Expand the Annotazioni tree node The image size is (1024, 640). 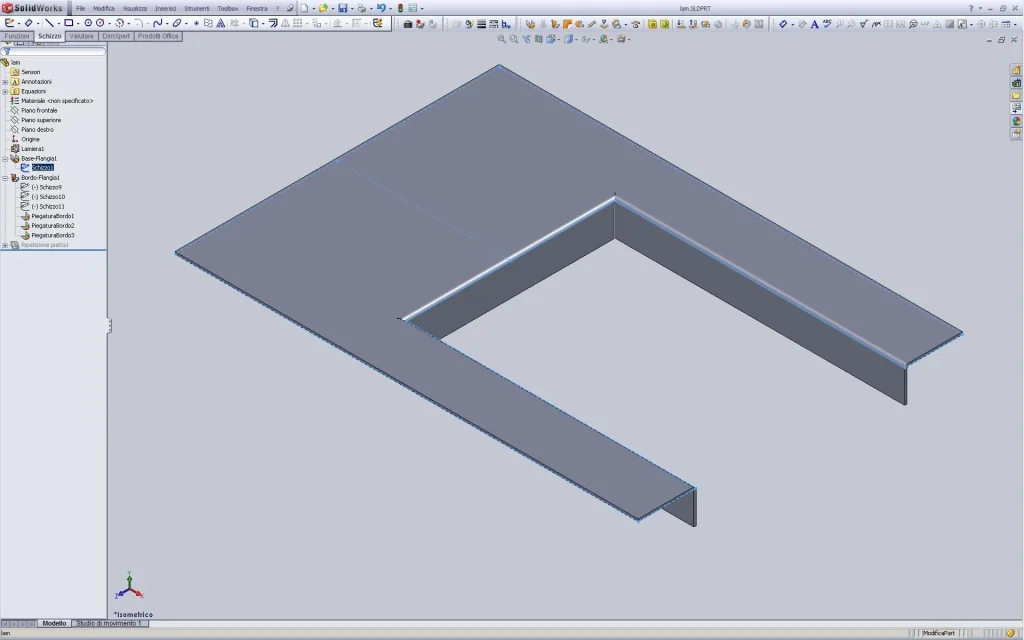tap(5, 82)
